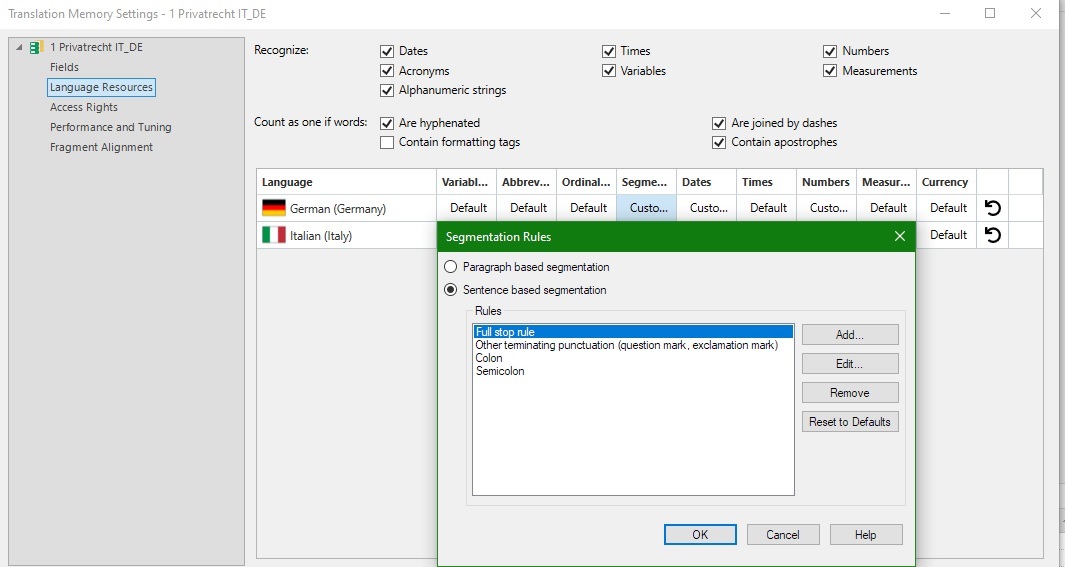Click the Variables column header

(x=467, y=182)
